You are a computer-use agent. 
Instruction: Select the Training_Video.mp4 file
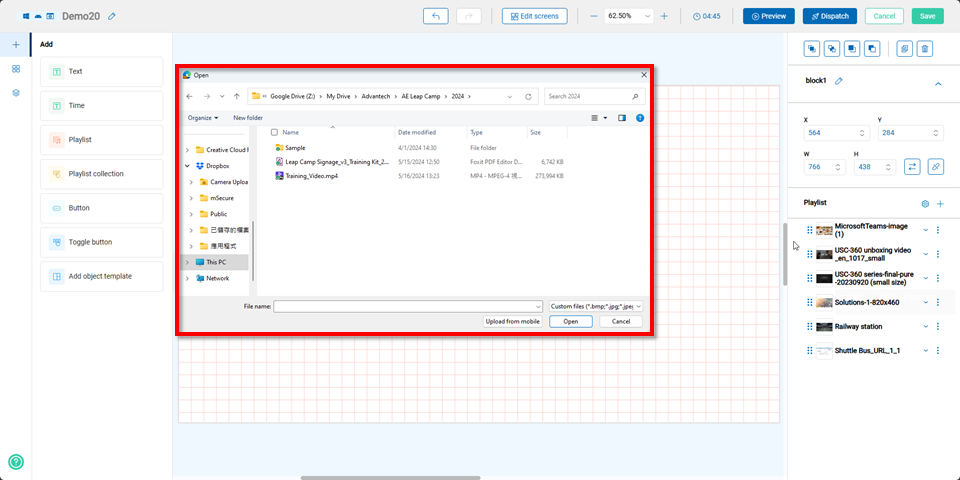click(x=312, y=175)
